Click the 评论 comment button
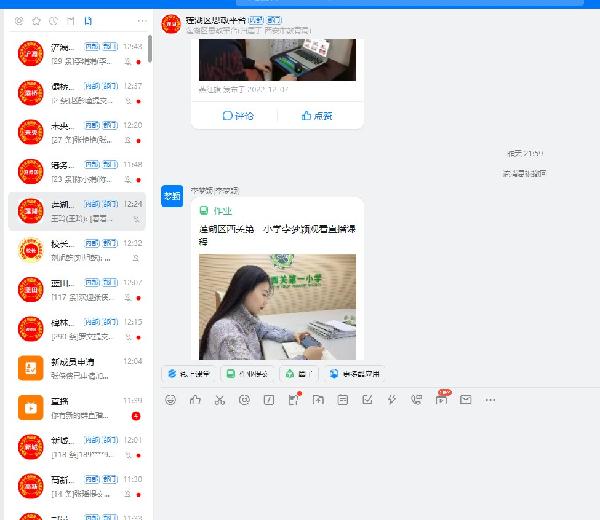This screenshot has width=600, height=520. tap(238, 116)
